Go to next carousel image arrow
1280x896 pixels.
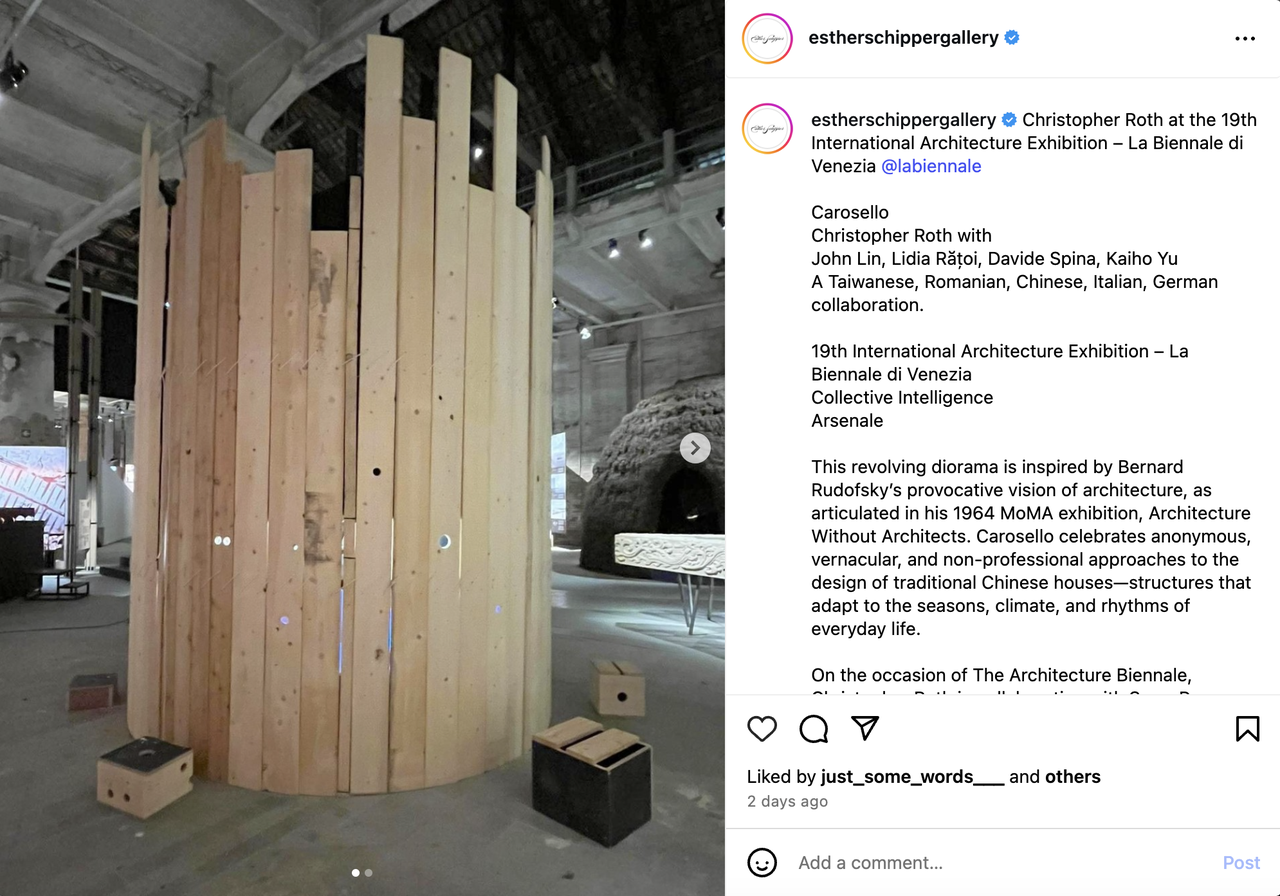(x=695, y=448)
